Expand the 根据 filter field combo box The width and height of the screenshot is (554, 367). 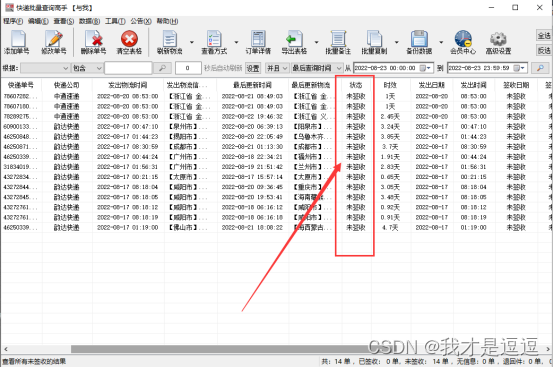tap(45, 68)
